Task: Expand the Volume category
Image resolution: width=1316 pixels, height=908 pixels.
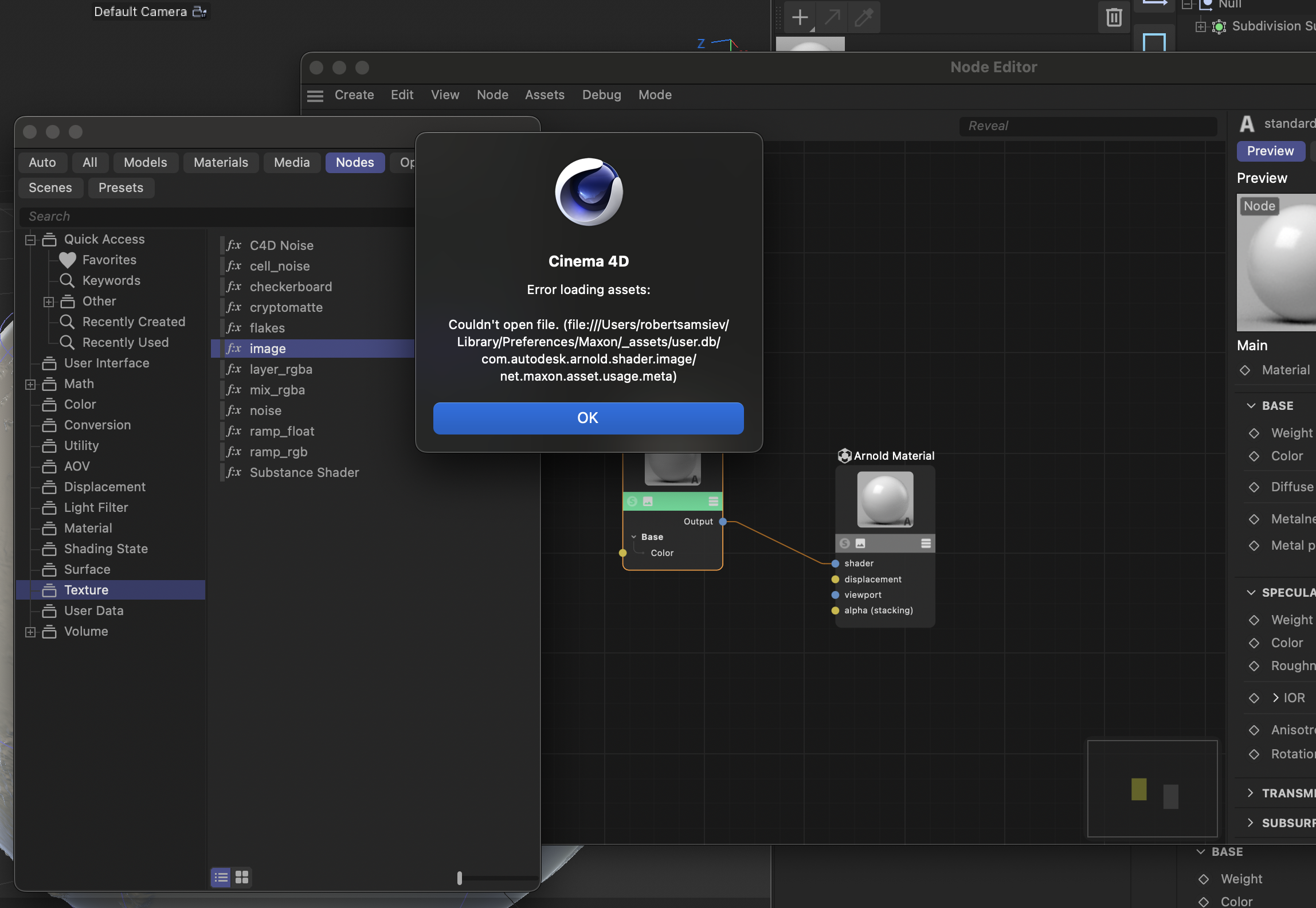Action: 30,632
